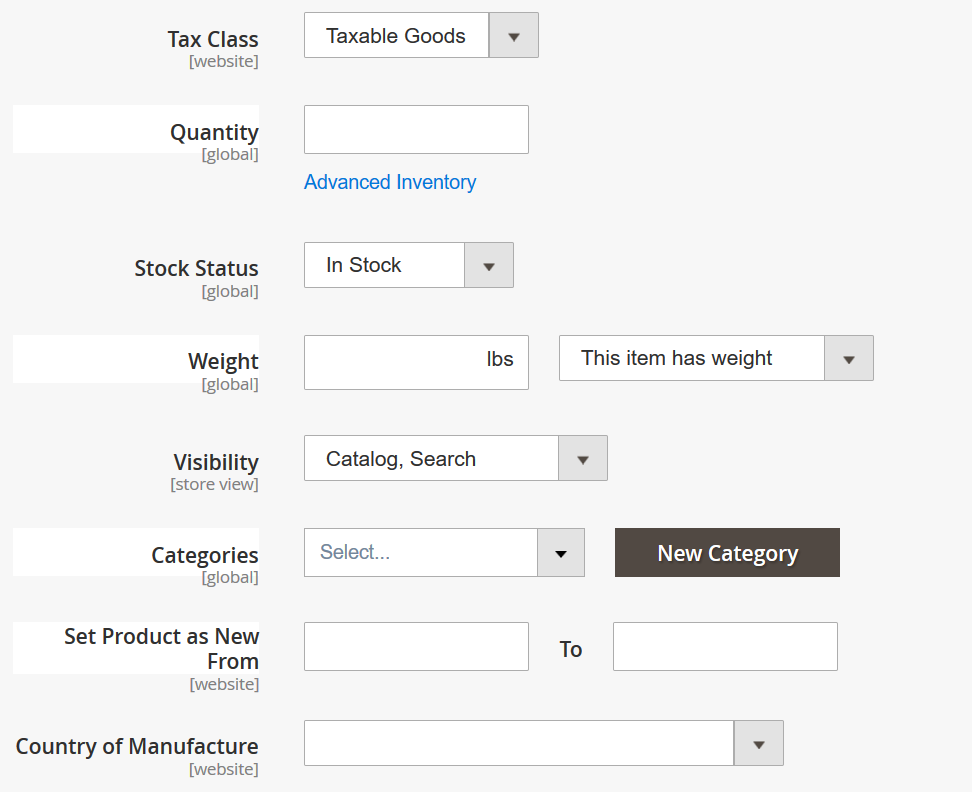The height and width of the screenshot is (792, 972).
Task: Expand the Country of Manufacture dropdown
Action: (543, 743)
